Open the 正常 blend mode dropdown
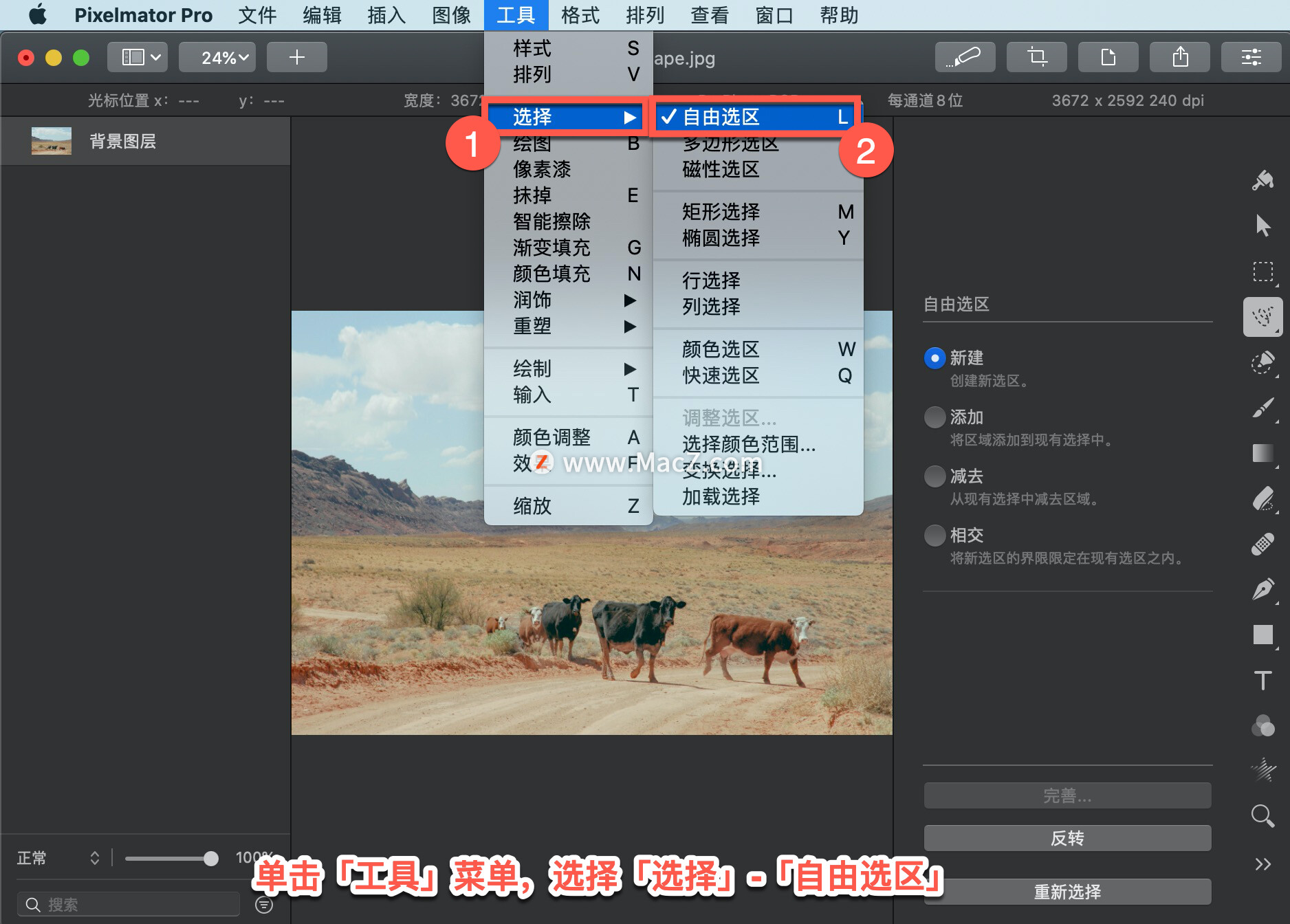This screenshot has width=1290, height=924. click(59, 858)
